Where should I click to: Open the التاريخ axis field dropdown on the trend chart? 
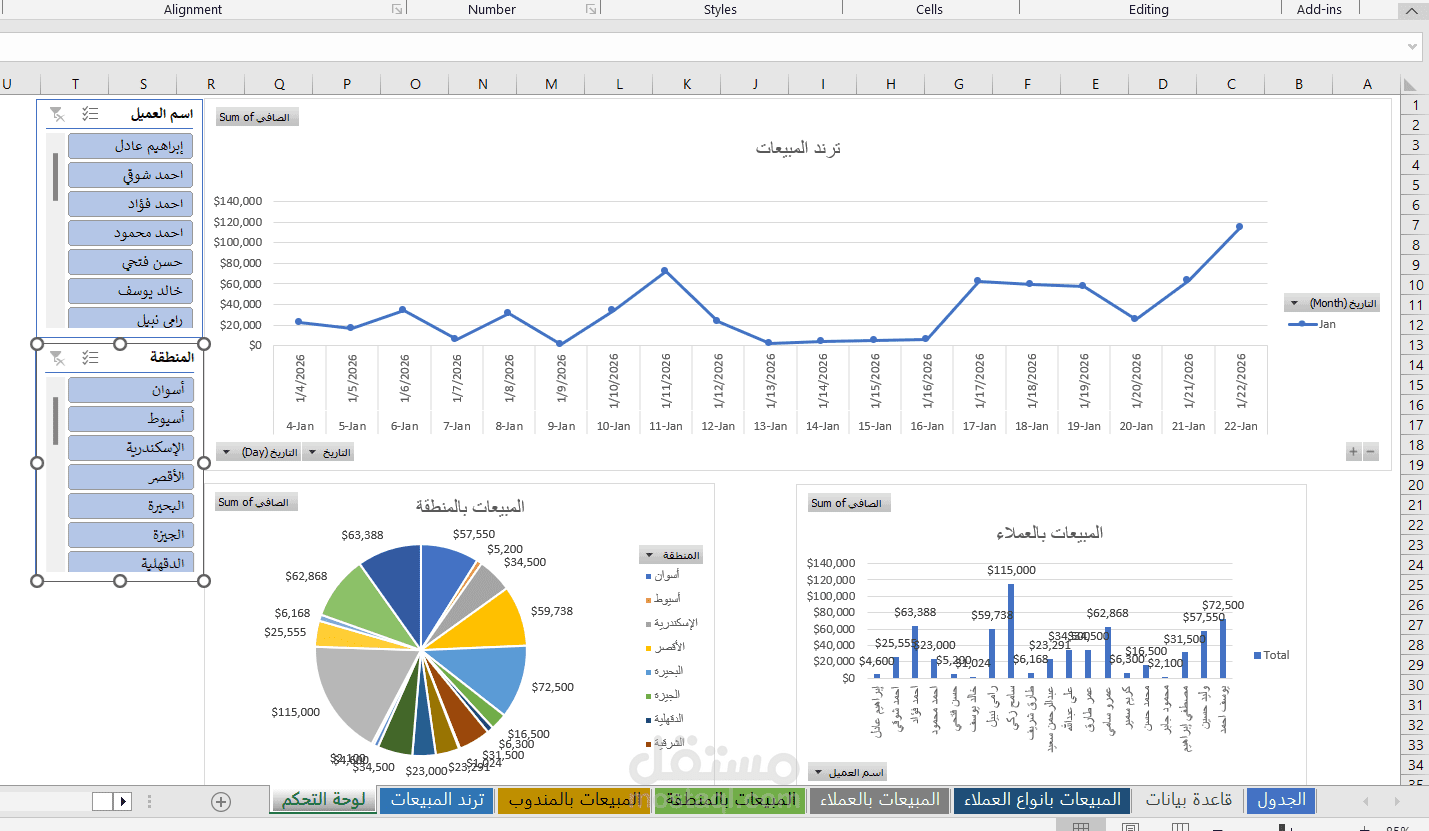click(328, 453)
